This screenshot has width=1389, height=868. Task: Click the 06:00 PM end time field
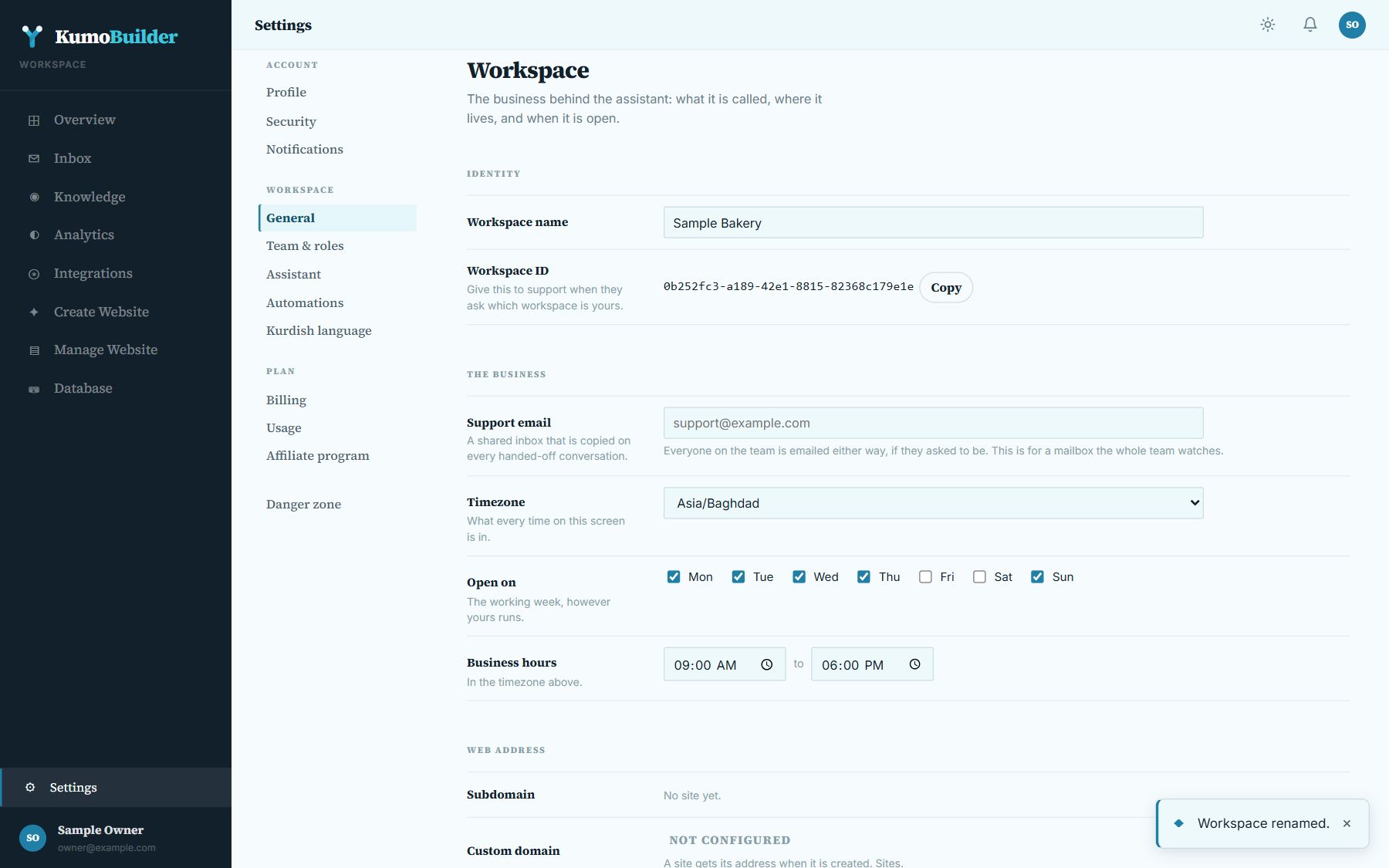872,664
